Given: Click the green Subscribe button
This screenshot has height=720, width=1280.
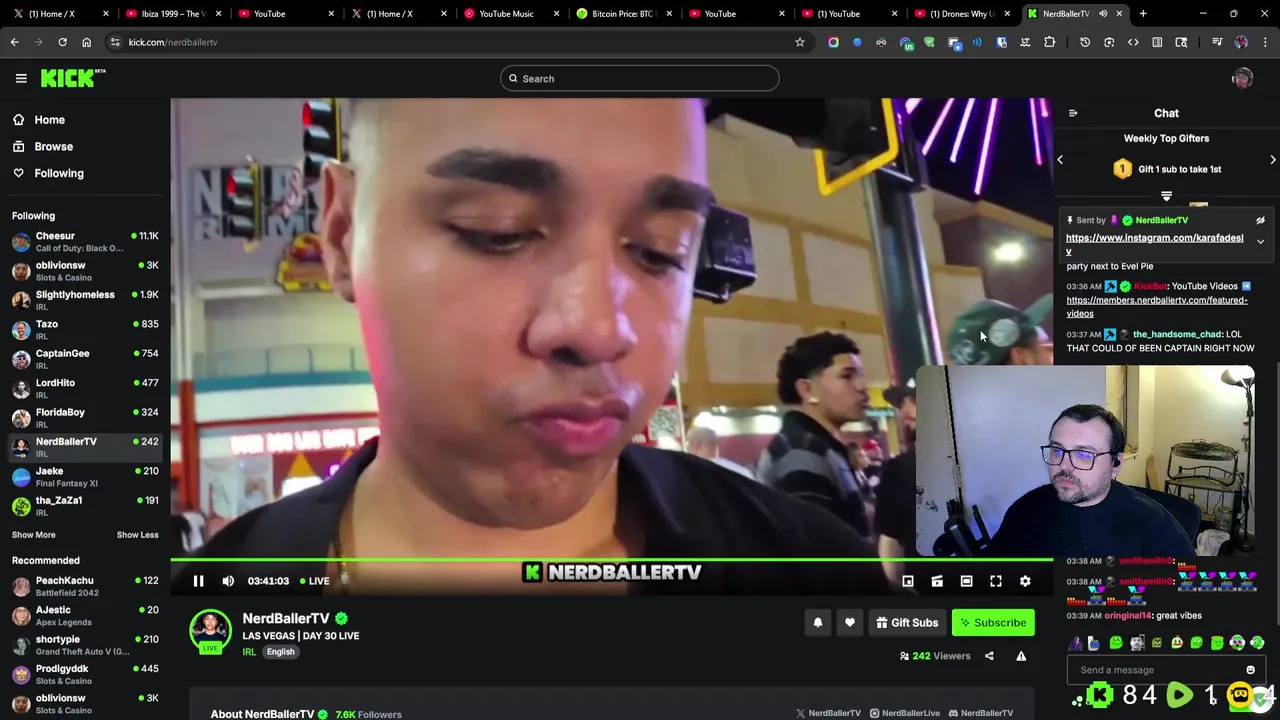Looking at the screenshot, I should point(993,623).
